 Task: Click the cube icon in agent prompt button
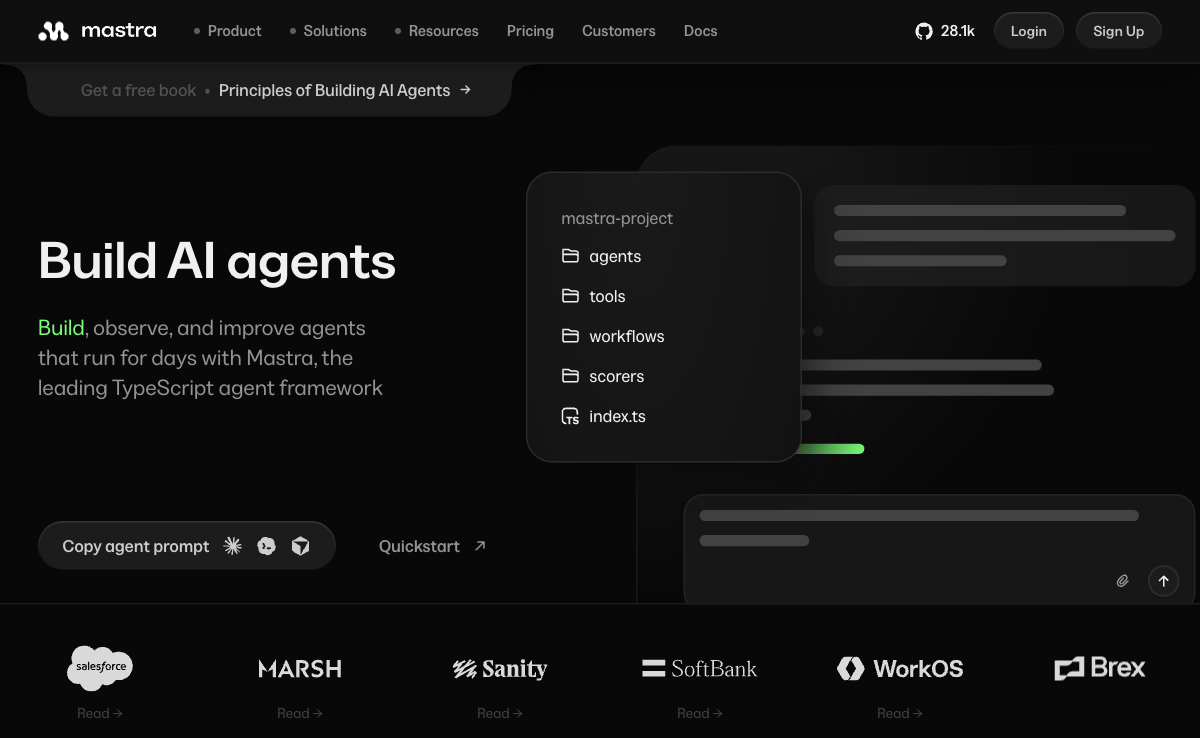pyautogui.click(x=300, y=546)
